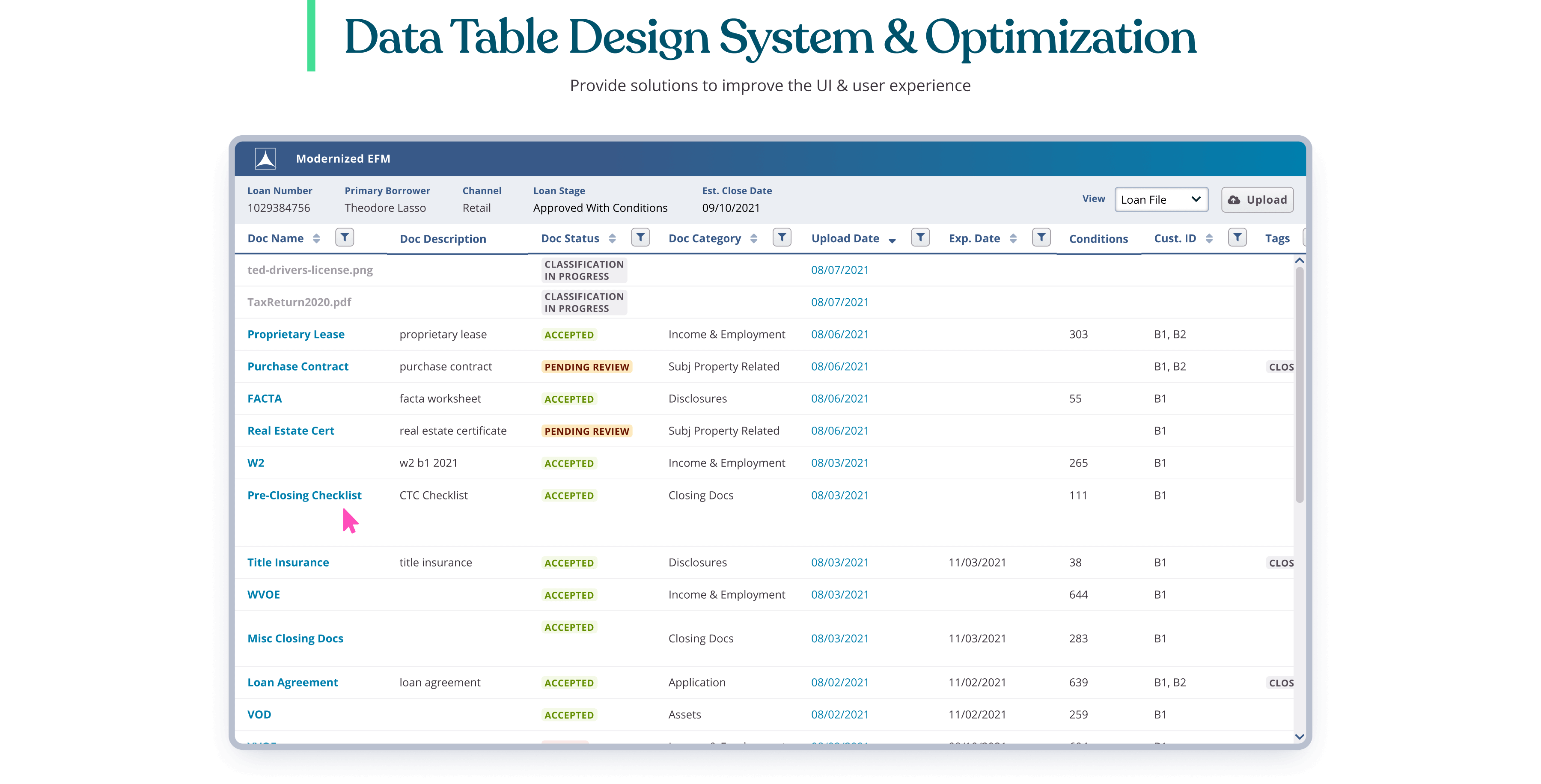Image resolution: width=1541 pixels, height=784 pixels.
Task: Sort Doc Category column with arrows
Action: [x=754, y=239]
